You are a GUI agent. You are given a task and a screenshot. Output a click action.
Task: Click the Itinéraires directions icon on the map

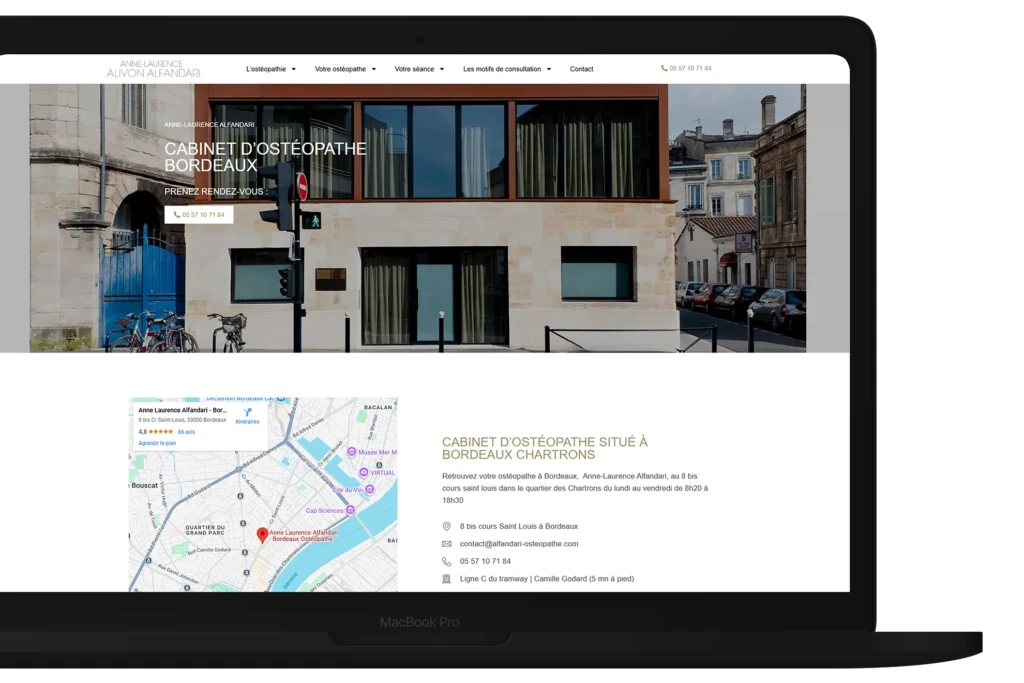tap(248, 413)
